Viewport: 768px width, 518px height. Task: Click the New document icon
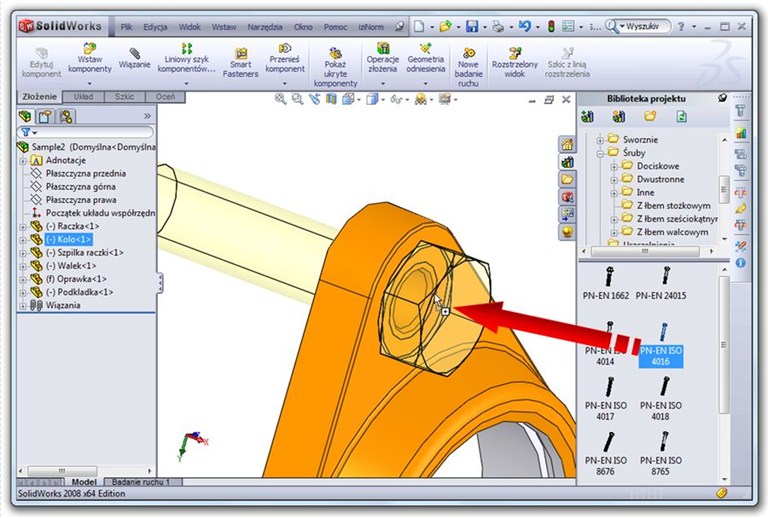pos(419,26)
